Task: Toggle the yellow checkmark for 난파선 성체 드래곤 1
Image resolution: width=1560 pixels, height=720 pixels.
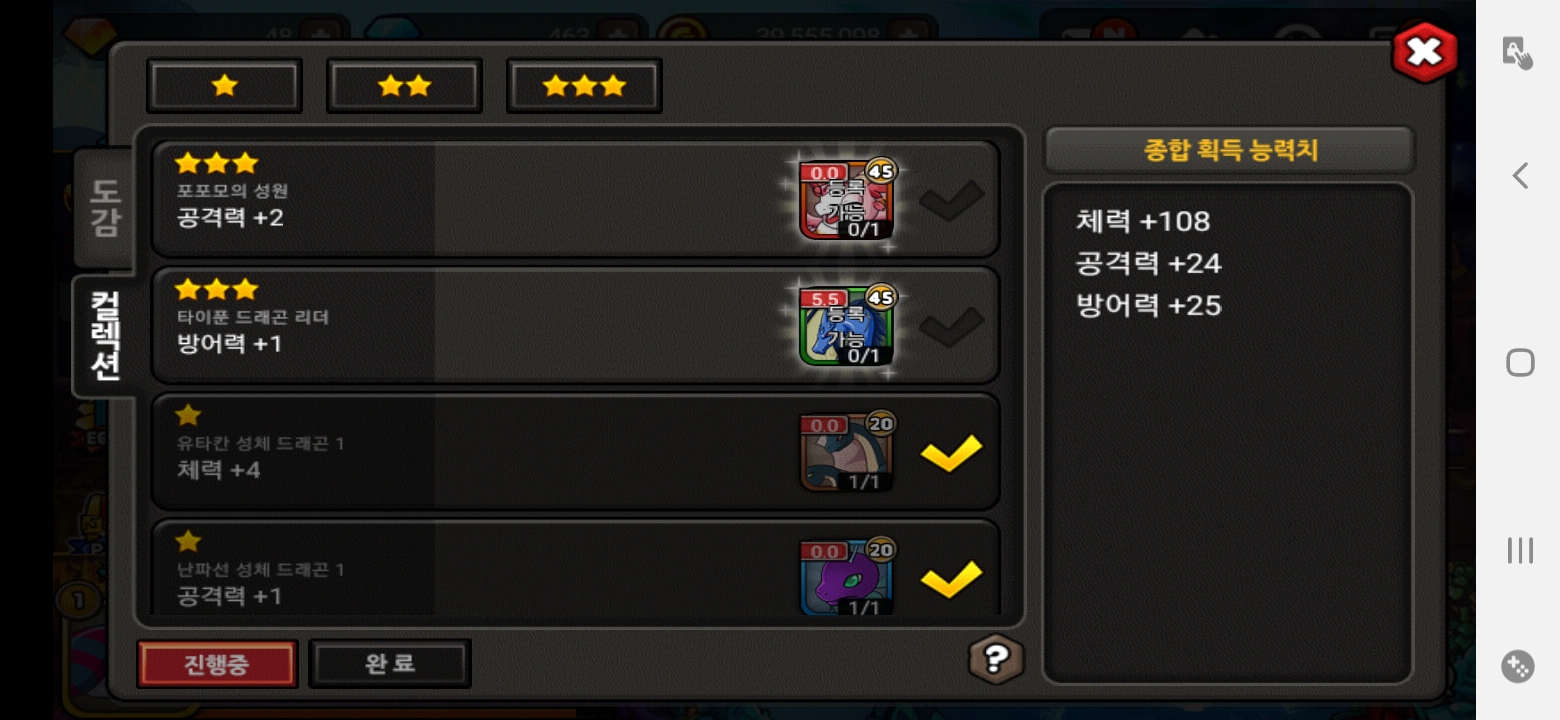Action: (x=951, y=578)
